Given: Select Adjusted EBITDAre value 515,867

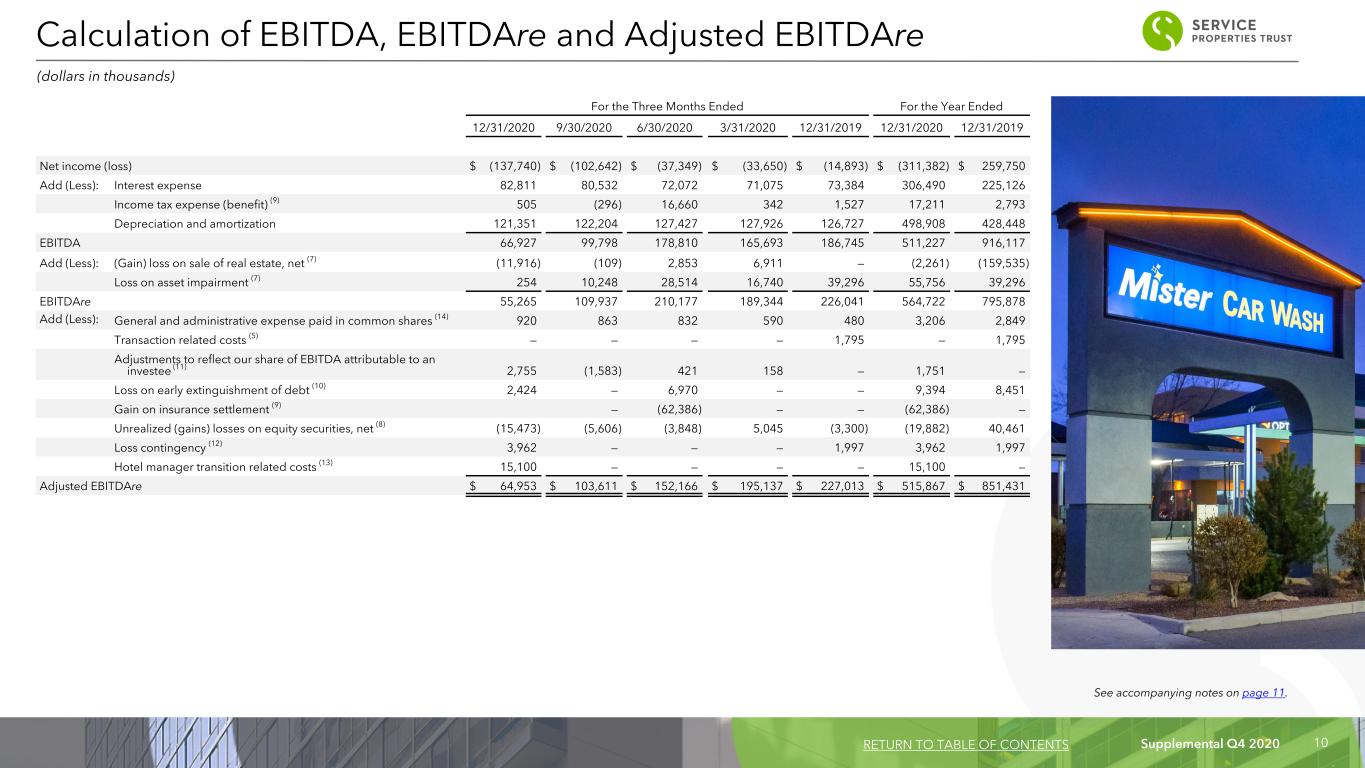Looking at the screenshot, I should click(x=927, y=485).
